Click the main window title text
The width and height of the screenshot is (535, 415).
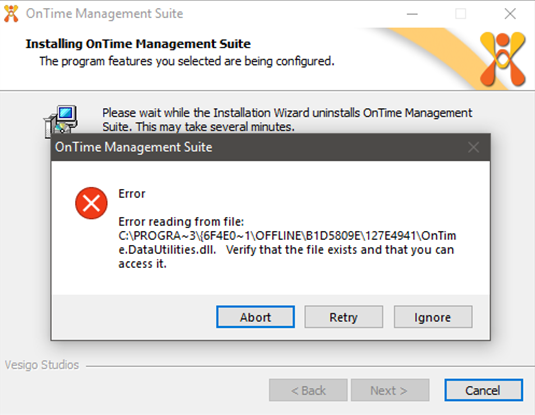(x=104, y=14)
